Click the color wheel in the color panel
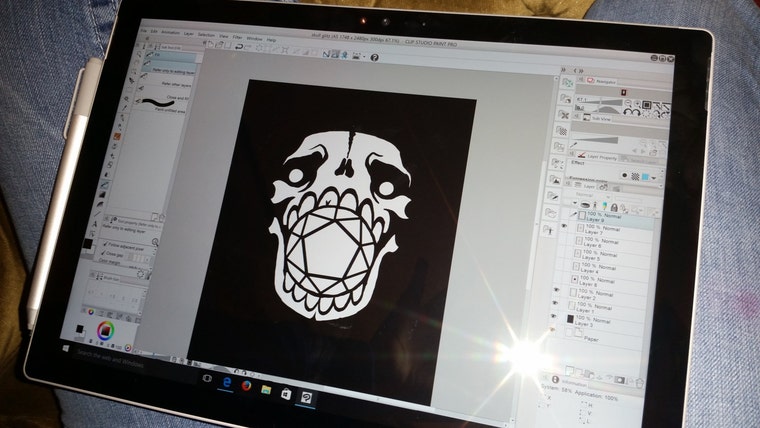Image resolution: width=760 pixels, height=428 pixels. click(106, 330)
